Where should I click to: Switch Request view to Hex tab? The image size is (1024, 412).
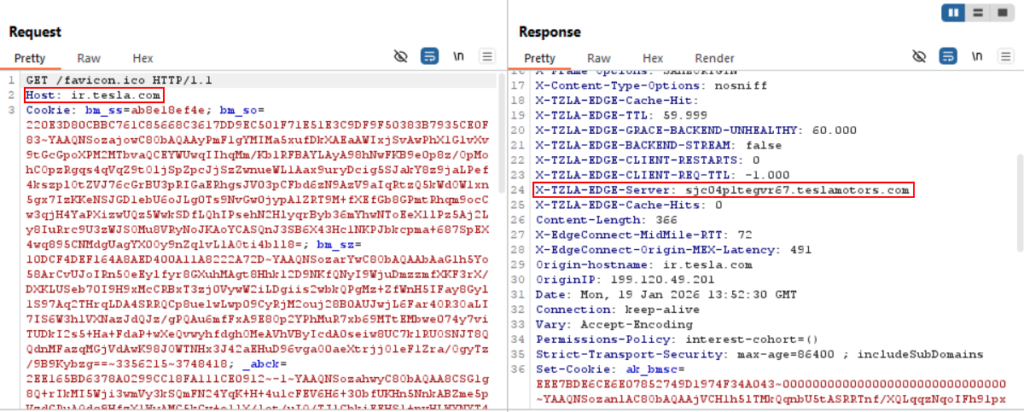click(143, 58)
